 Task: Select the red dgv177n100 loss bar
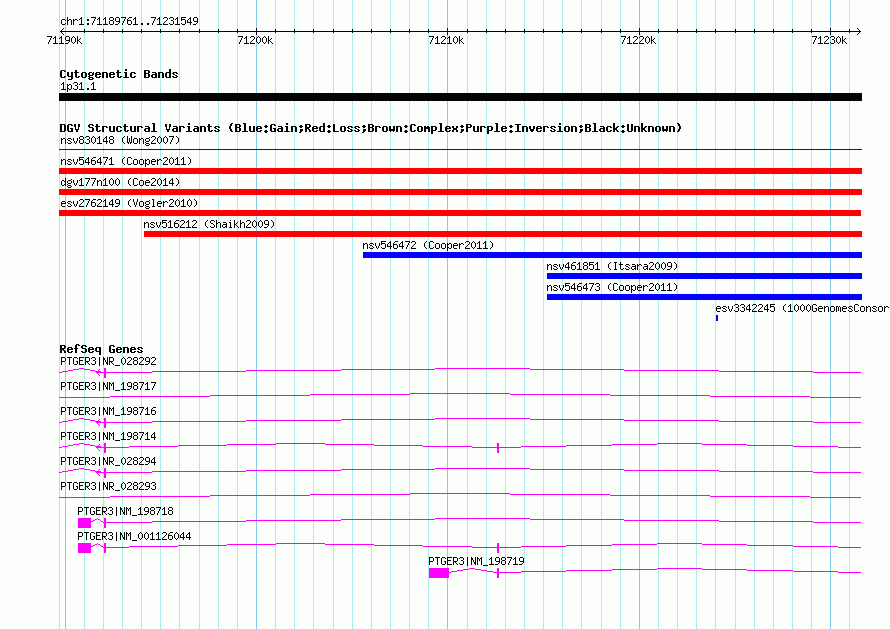460,192
